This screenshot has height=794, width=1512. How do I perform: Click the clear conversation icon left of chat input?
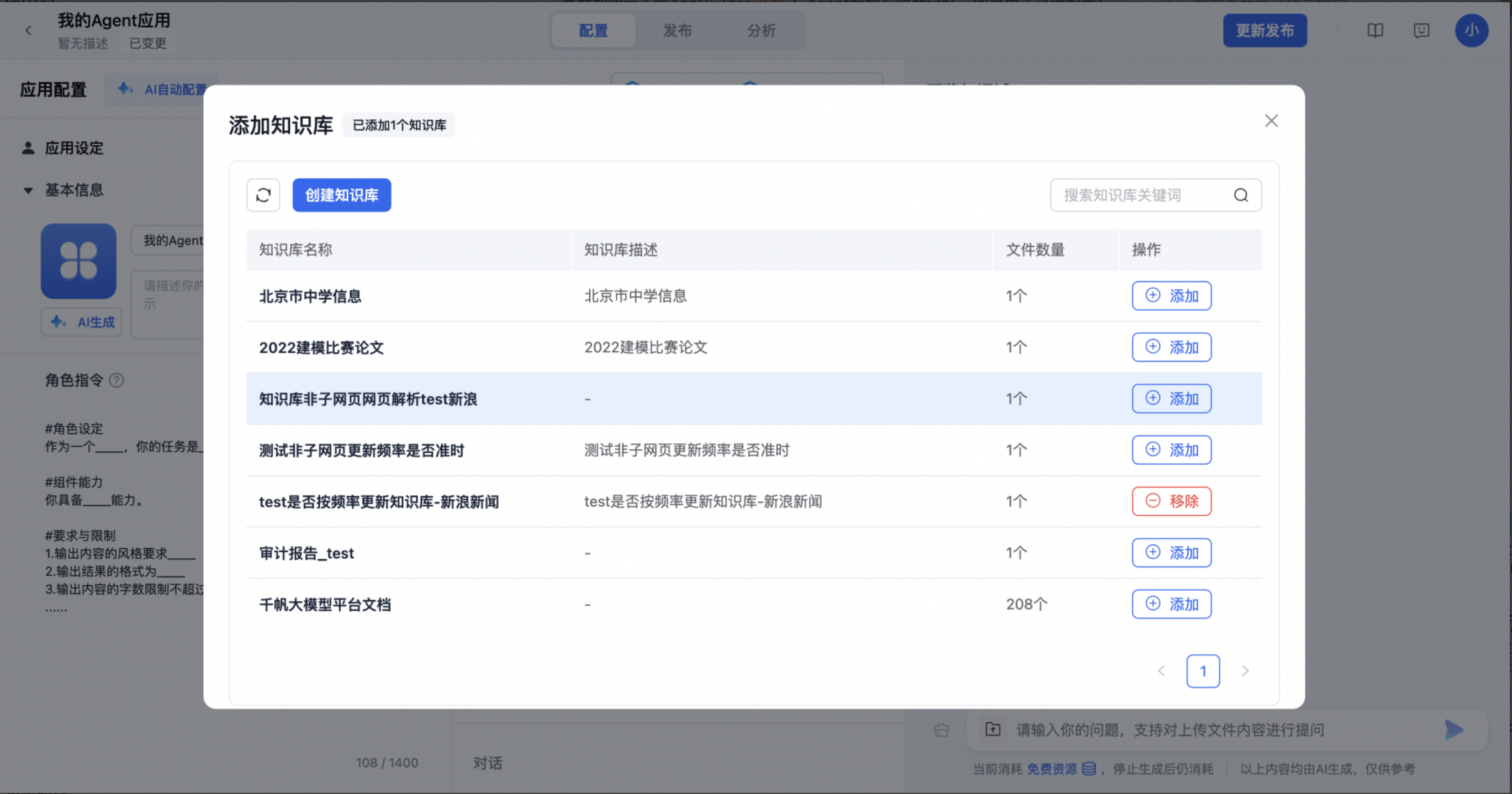click(x=942, y=729)
